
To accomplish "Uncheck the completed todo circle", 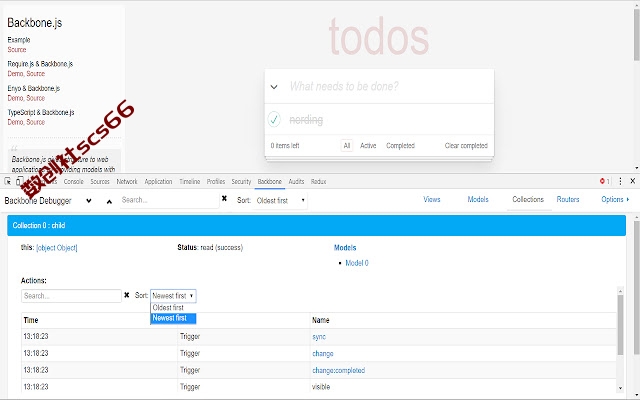I will tap(274, 120).
